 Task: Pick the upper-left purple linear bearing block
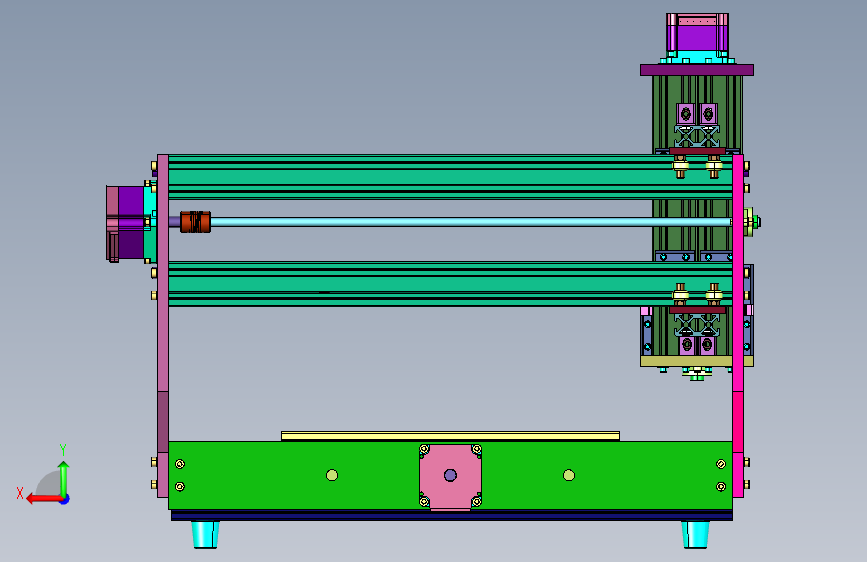(x=686, y=114)
